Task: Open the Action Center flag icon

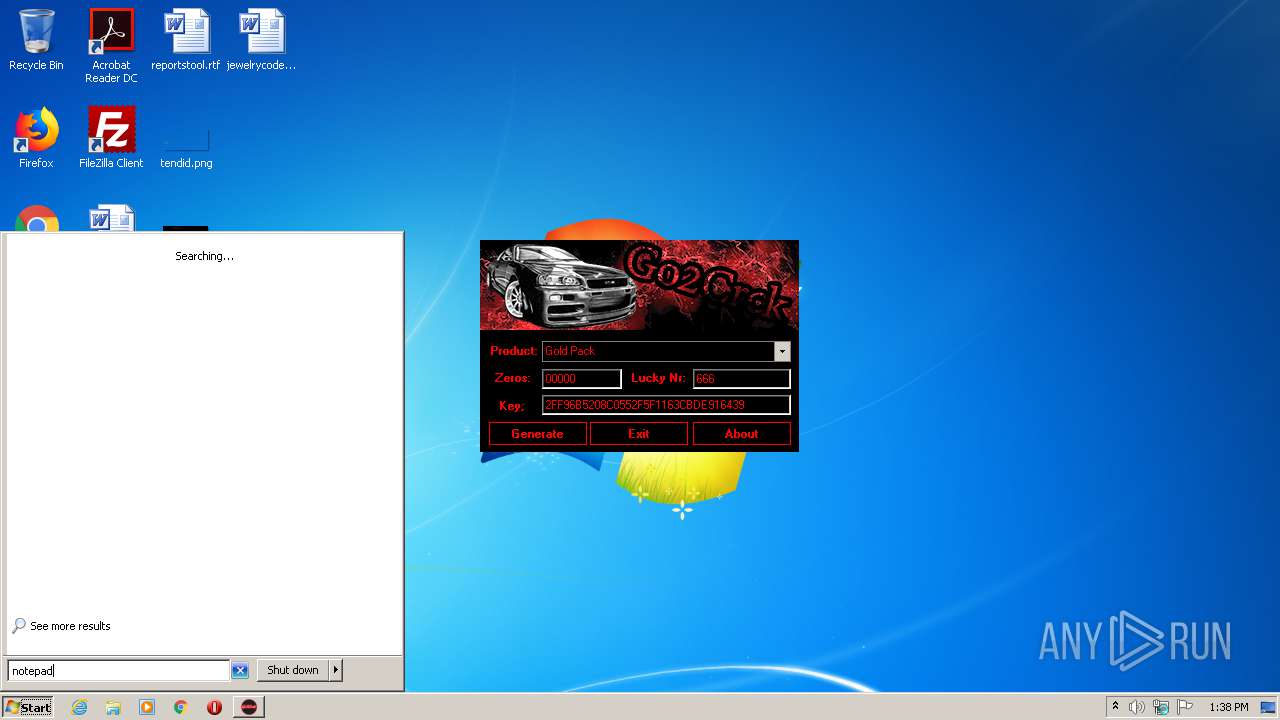Action: [x=1185, y=707]
